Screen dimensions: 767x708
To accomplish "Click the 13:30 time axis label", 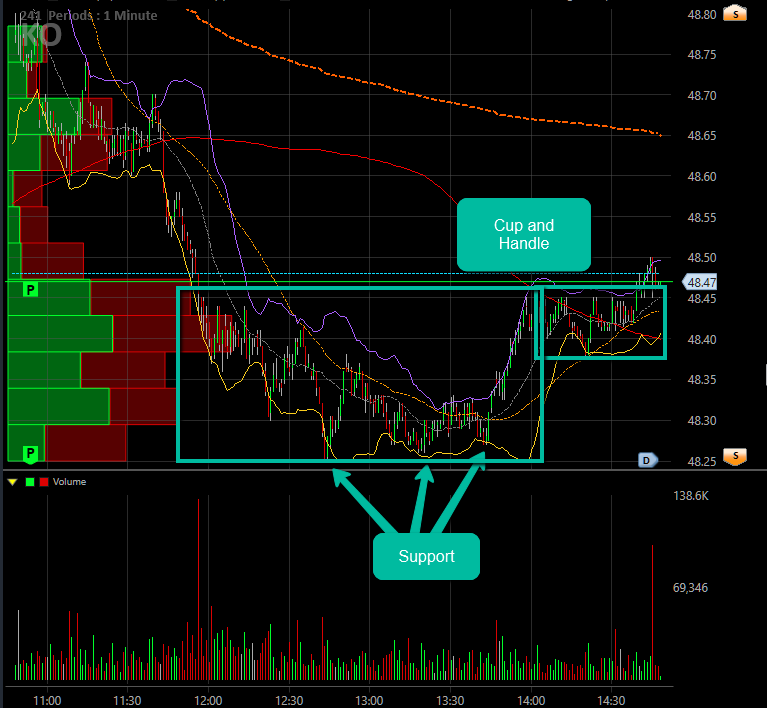I will coord(450,701).
